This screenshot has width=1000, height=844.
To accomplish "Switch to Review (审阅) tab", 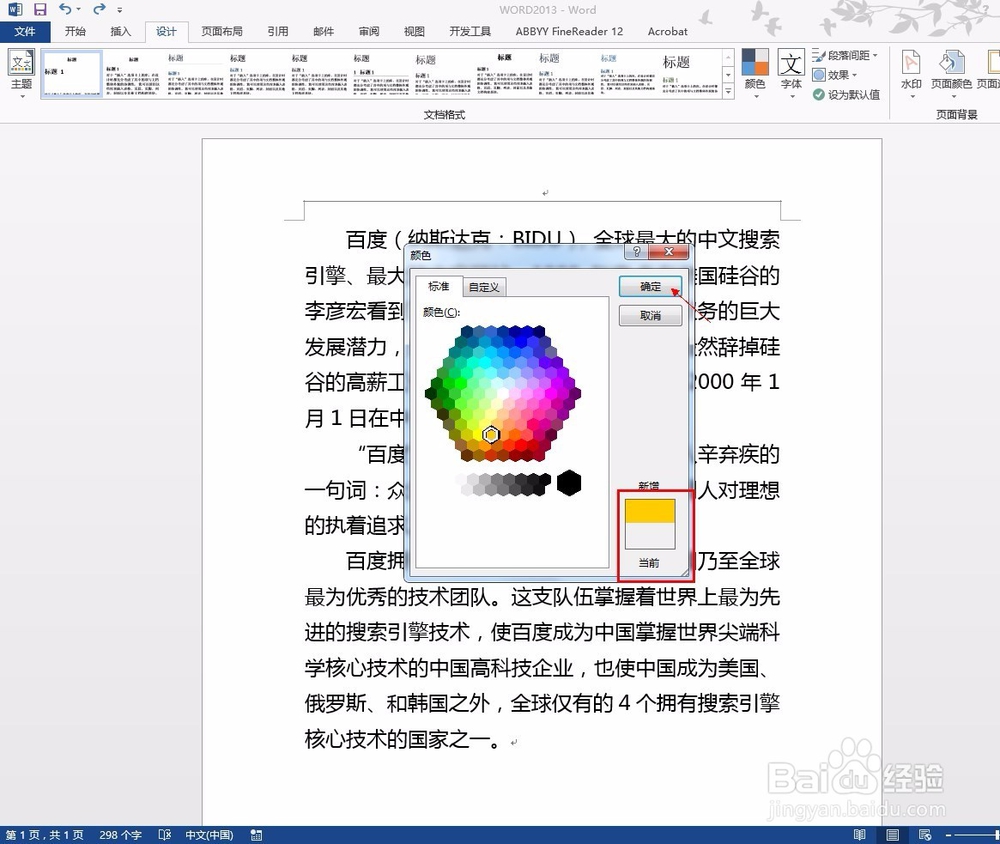I will 369,31.
